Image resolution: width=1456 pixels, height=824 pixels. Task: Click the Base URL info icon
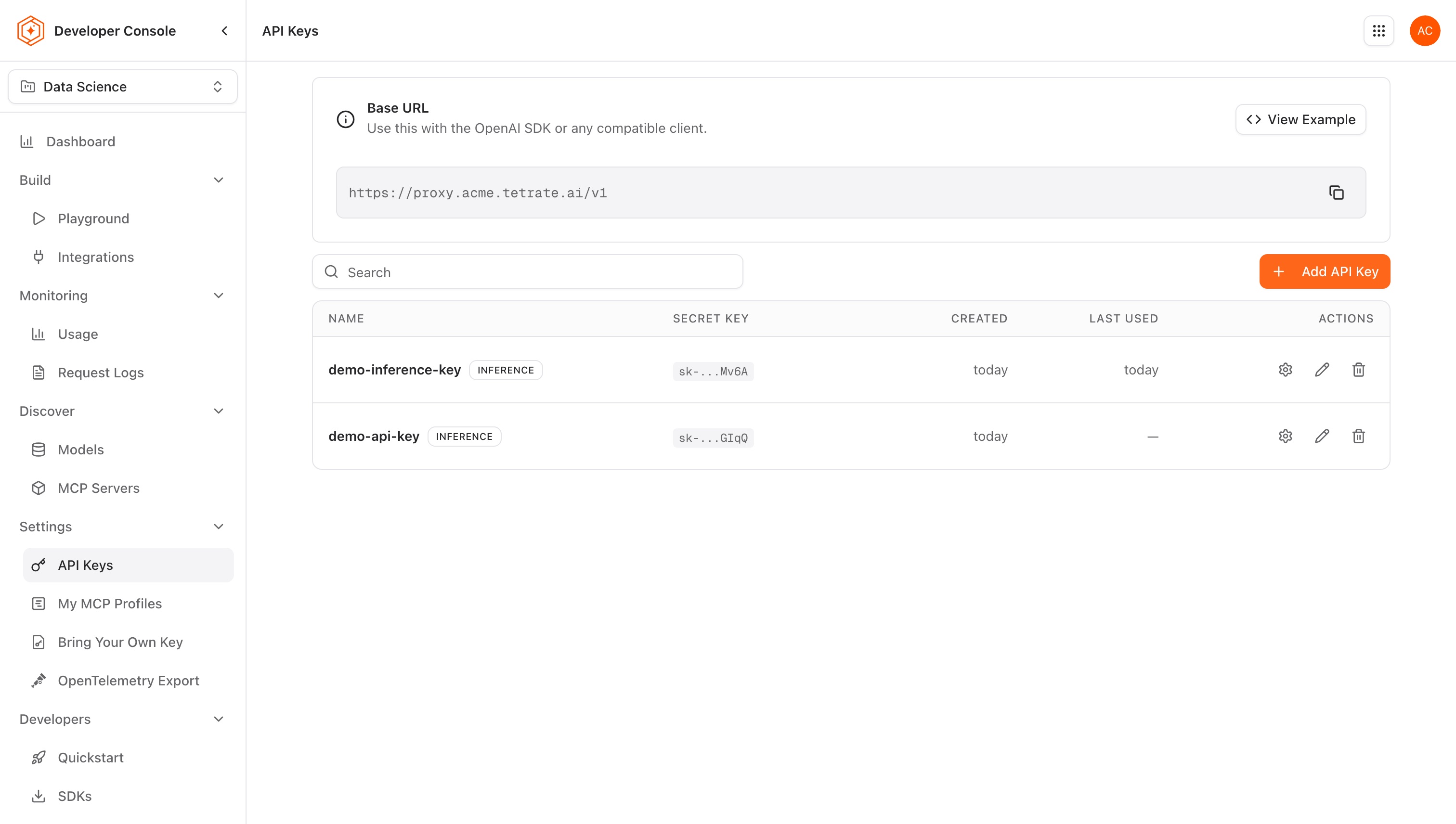[345, 119]
